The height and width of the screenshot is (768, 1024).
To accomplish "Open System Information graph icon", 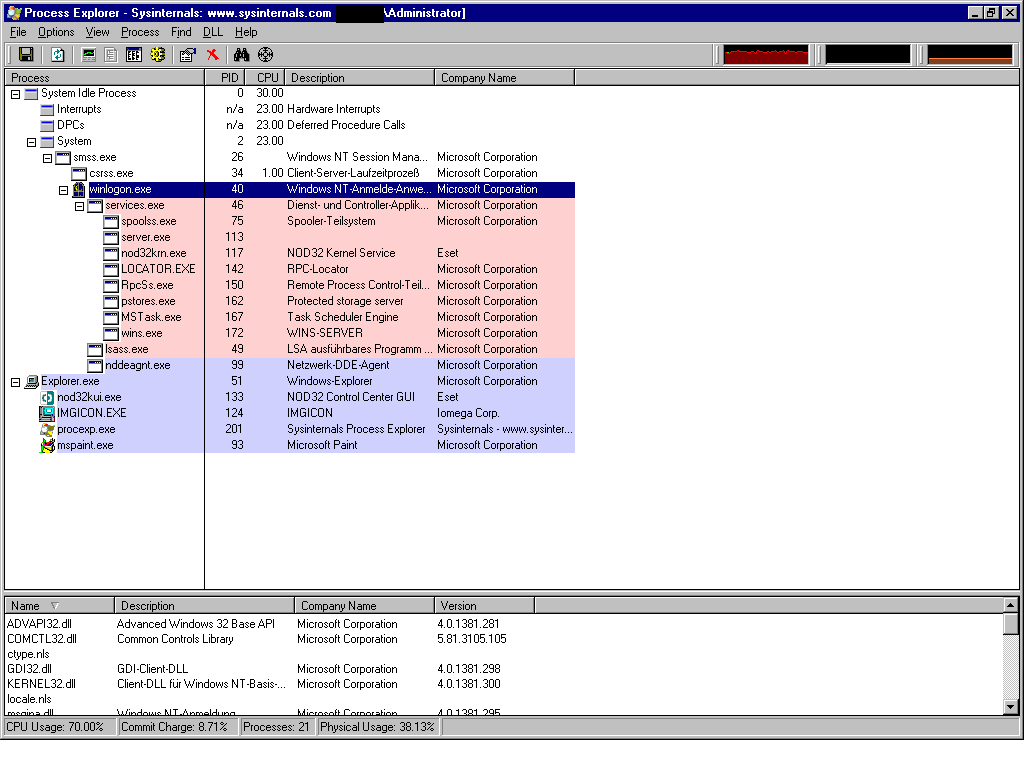I will coord(89,55).
